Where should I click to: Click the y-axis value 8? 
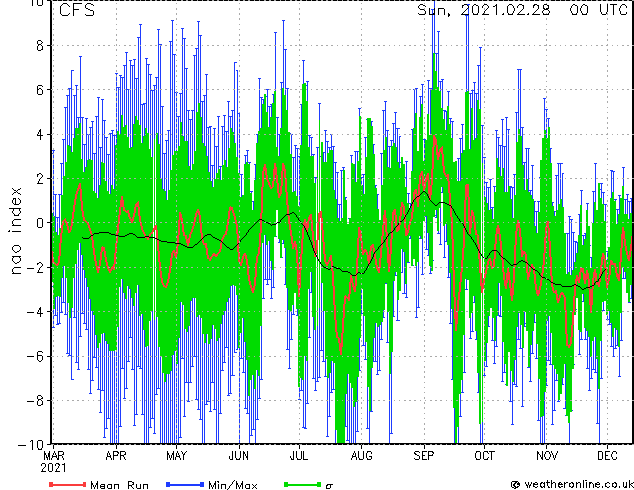pos(40,46)
